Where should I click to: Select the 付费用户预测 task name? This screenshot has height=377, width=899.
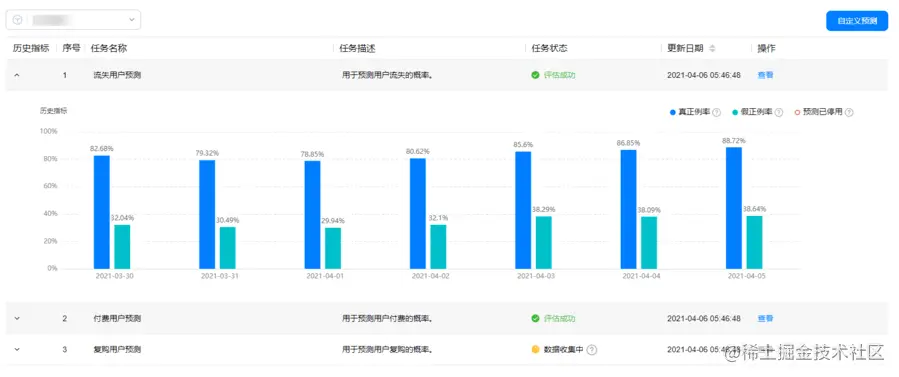click(x=117, y=319)
